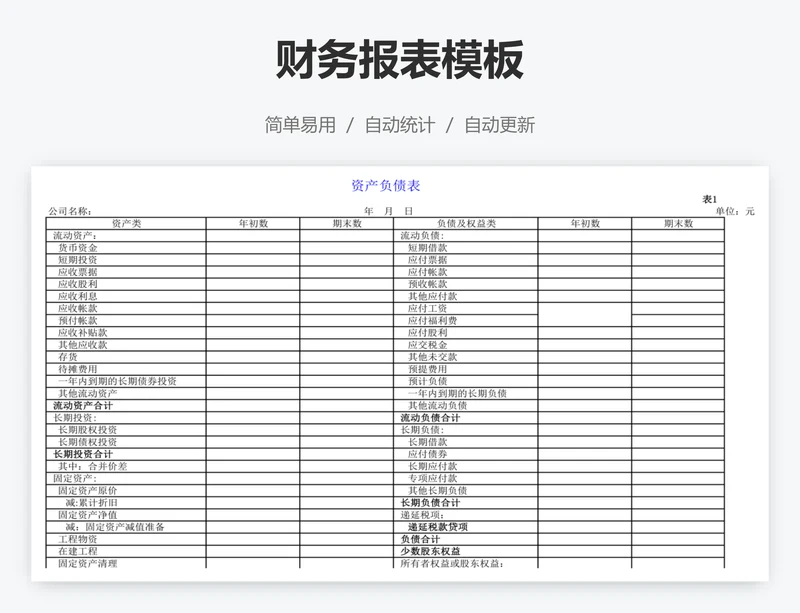Select the 短期借款 row label

pyautogui.click(x=428, y=248)
